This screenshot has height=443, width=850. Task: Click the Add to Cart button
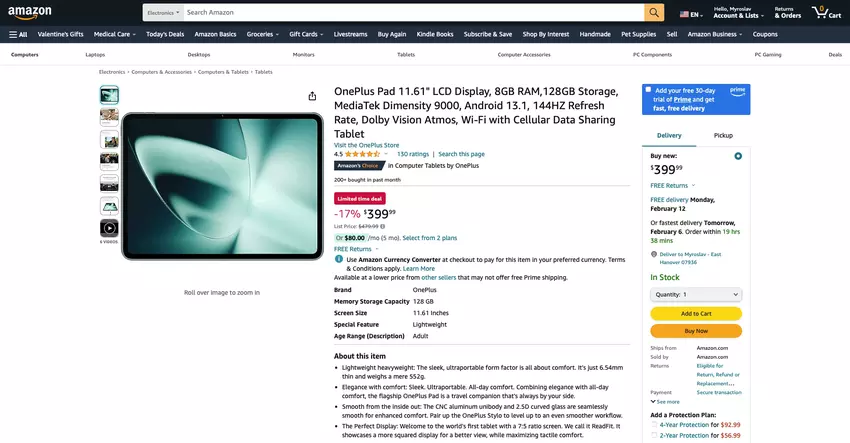696,313
